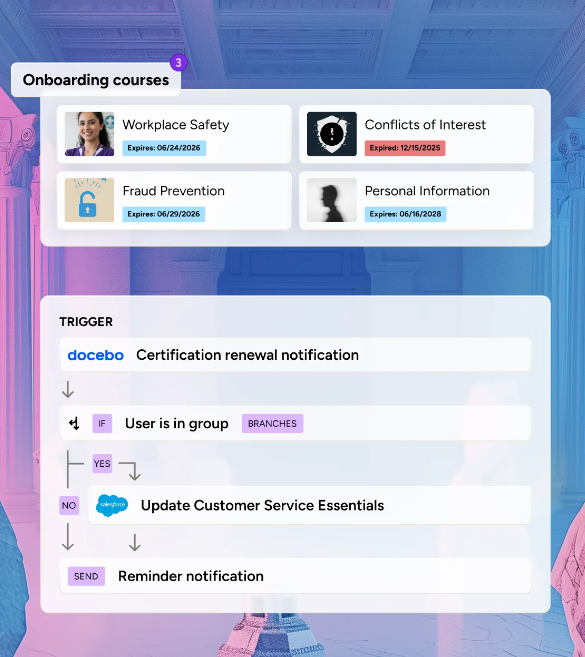Click the purple notification badge showing 3
This screenshot has width=585, height=657.
click(179, 62)
